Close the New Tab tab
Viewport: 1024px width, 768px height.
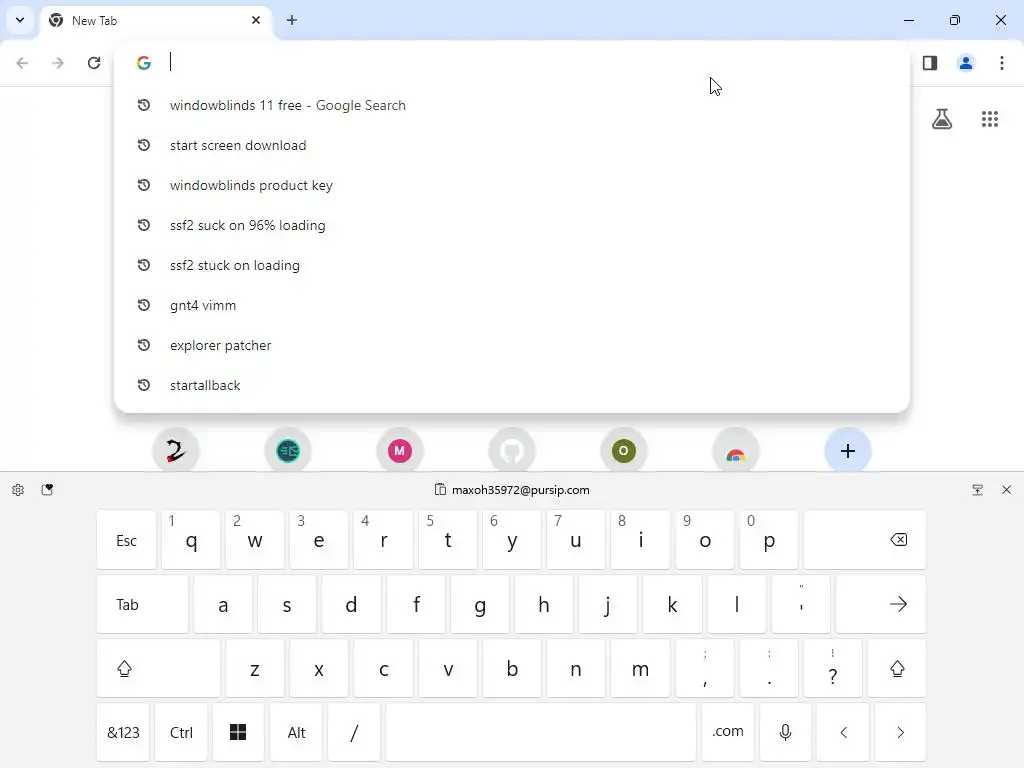point(256,20)
